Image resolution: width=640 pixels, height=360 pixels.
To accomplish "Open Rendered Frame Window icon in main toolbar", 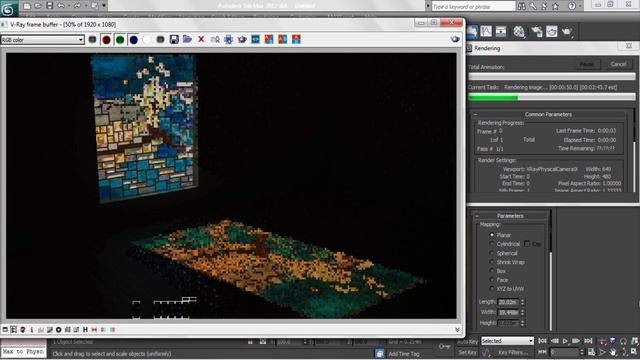I will coord(552,31).
